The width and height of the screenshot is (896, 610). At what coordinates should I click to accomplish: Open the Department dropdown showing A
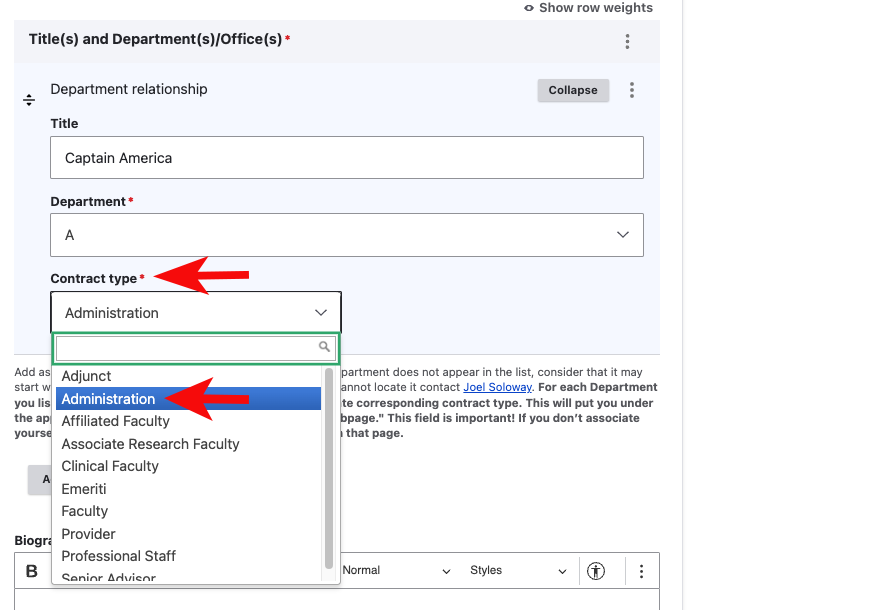tap(347, 235)
